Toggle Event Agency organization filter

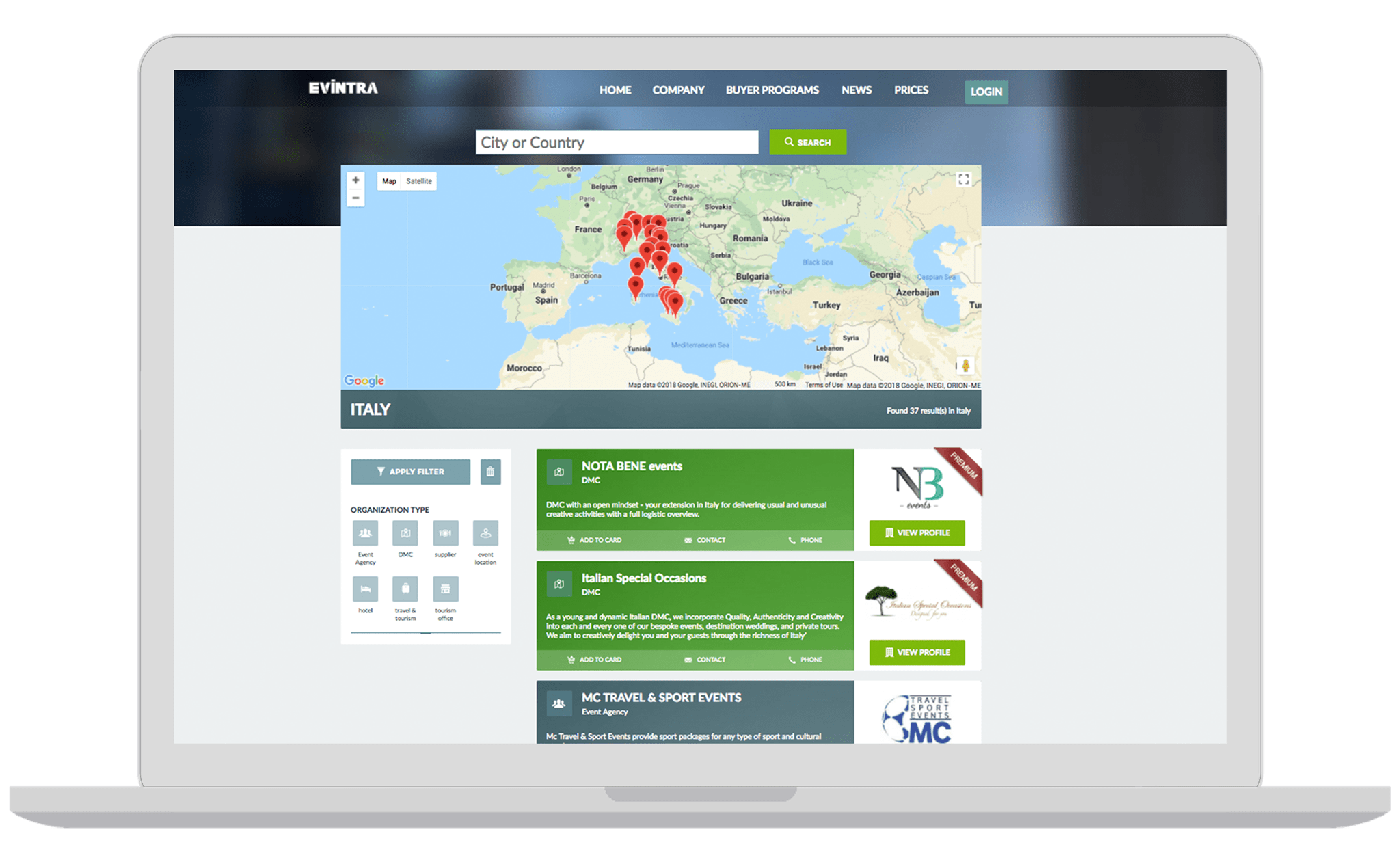[x=365, y=533]
